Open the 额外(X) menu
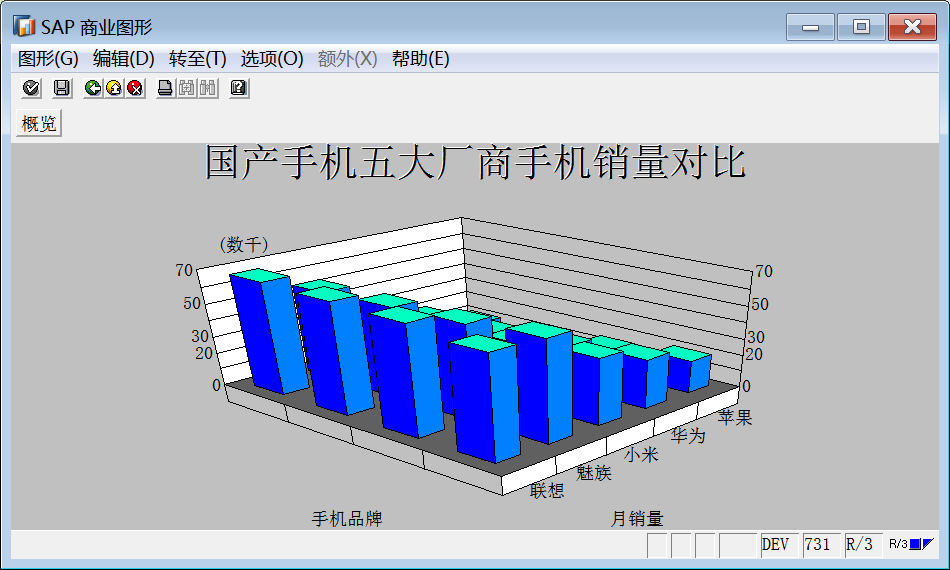Image resolution: width=950 pixels, height=570 pixels. 347,59
